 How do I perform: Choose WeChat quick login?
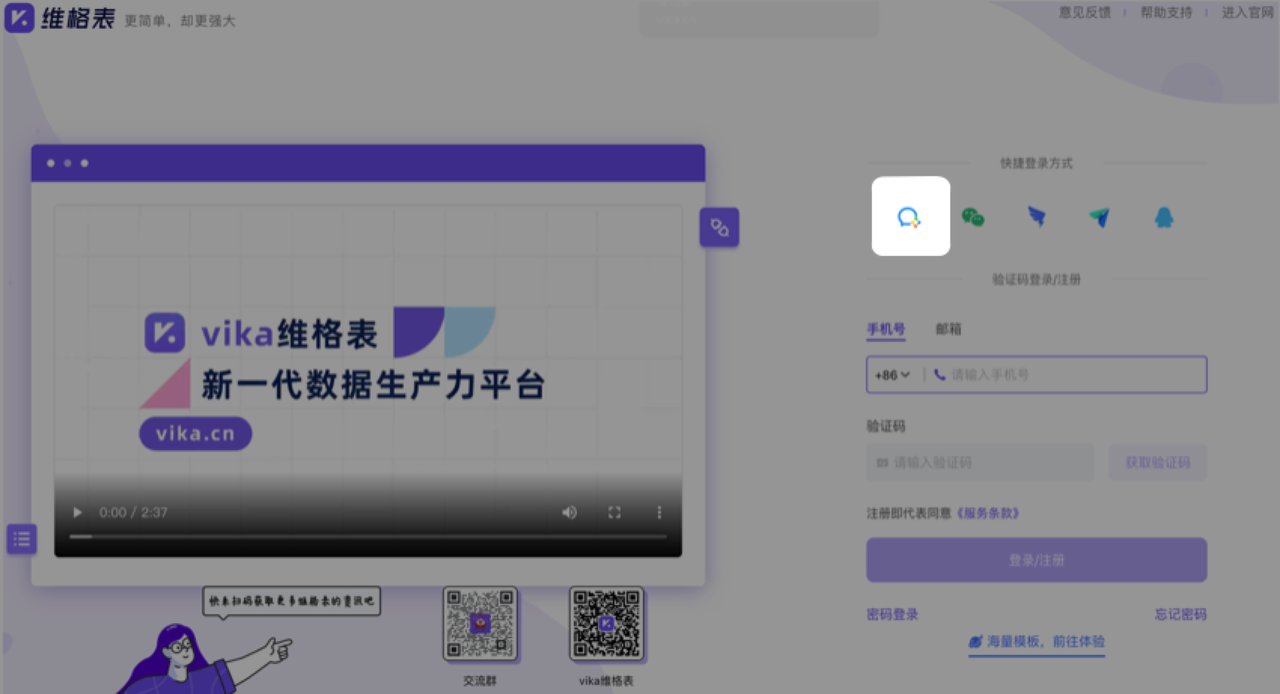pos(973,217)
